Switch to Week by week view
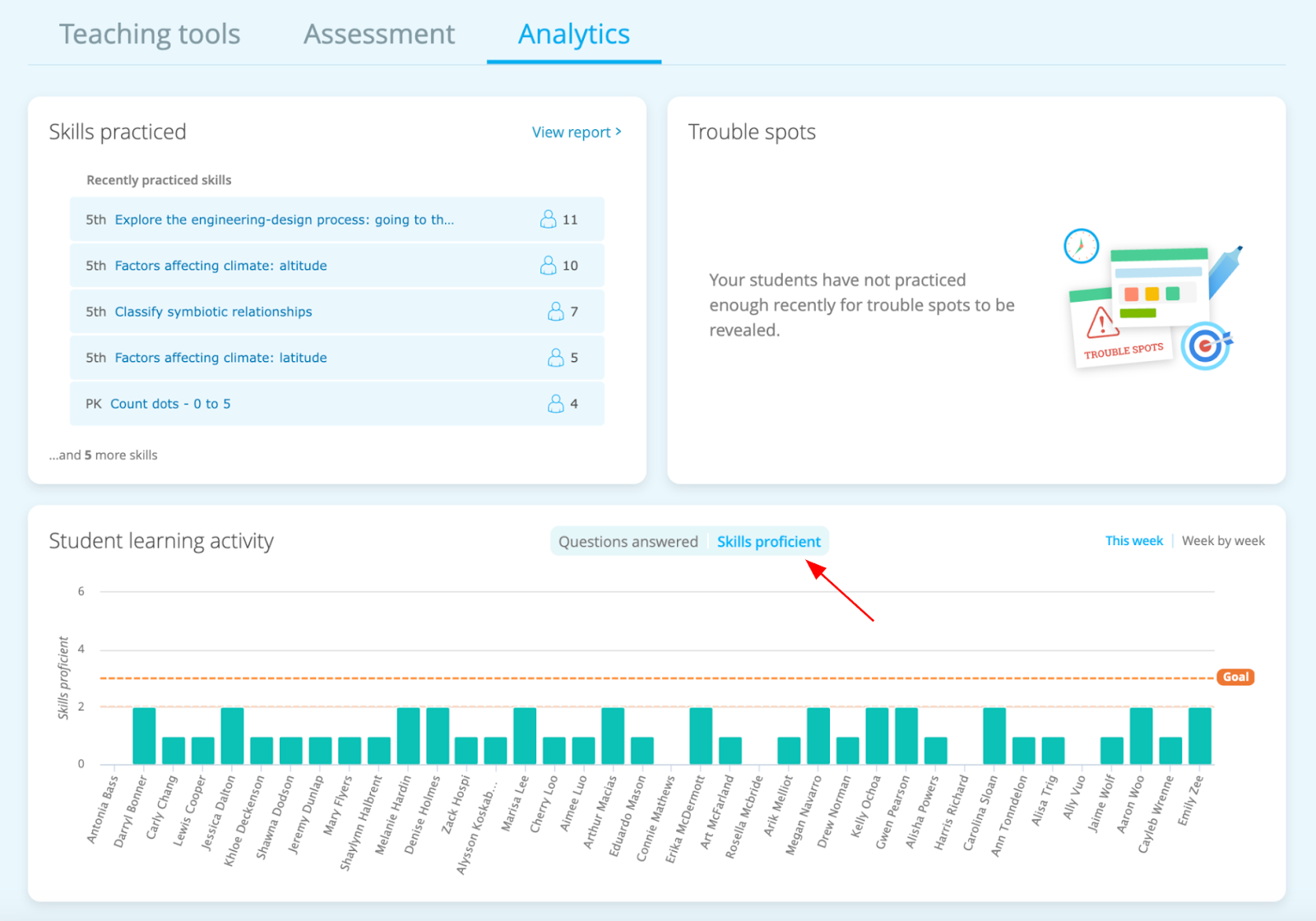Image resolution: width=1316 pixels, height=921 pixels. (x=1223, y=540)
